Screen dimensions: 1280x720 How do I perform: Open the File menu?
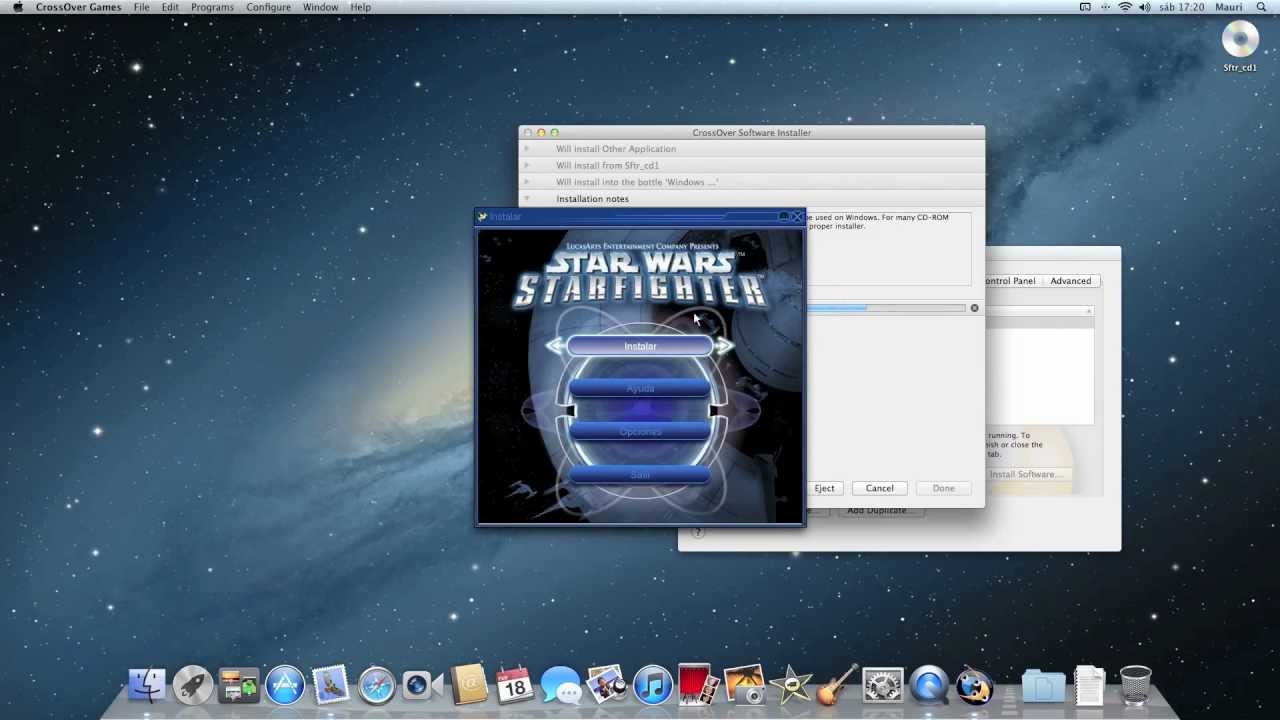point(142,7)
